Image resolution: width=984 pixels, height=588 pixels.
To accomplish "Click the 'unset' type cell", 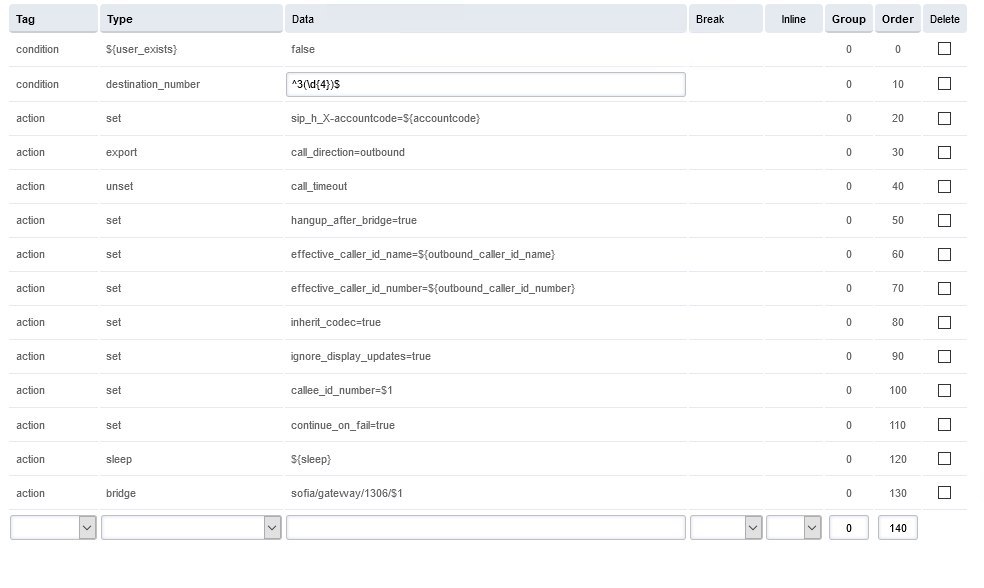I will 119,186.
